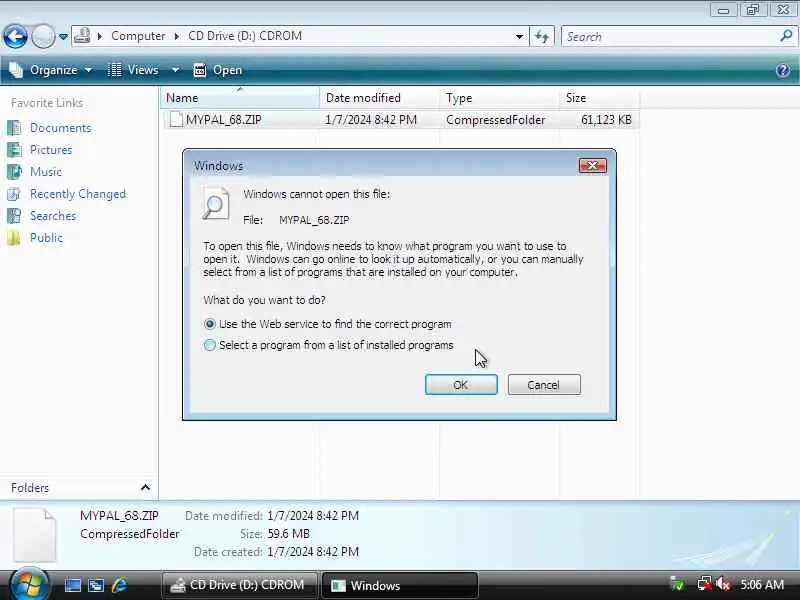Switch to CD Drive (D:) CDROM taskbar button
Viewport: 800px width, 600px height.
pos(240,585)
